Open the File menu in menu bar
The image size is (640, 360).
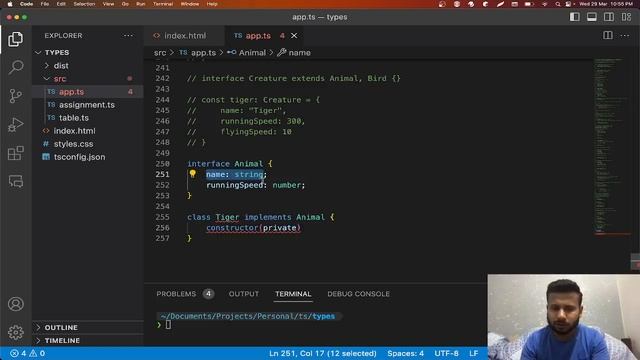coord(45,4)
